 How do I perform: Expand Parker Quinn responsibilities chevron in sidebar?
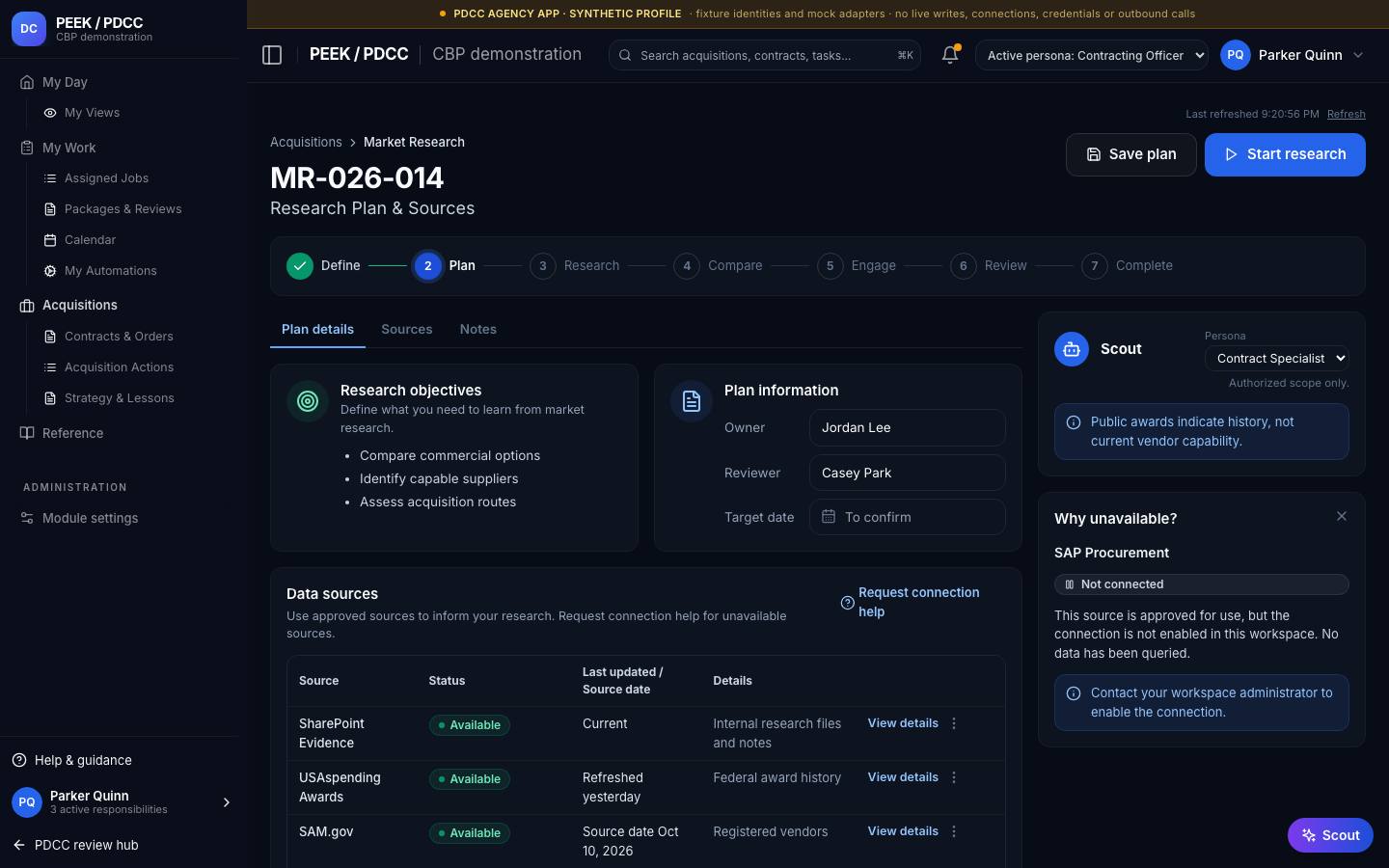point(227,802)
